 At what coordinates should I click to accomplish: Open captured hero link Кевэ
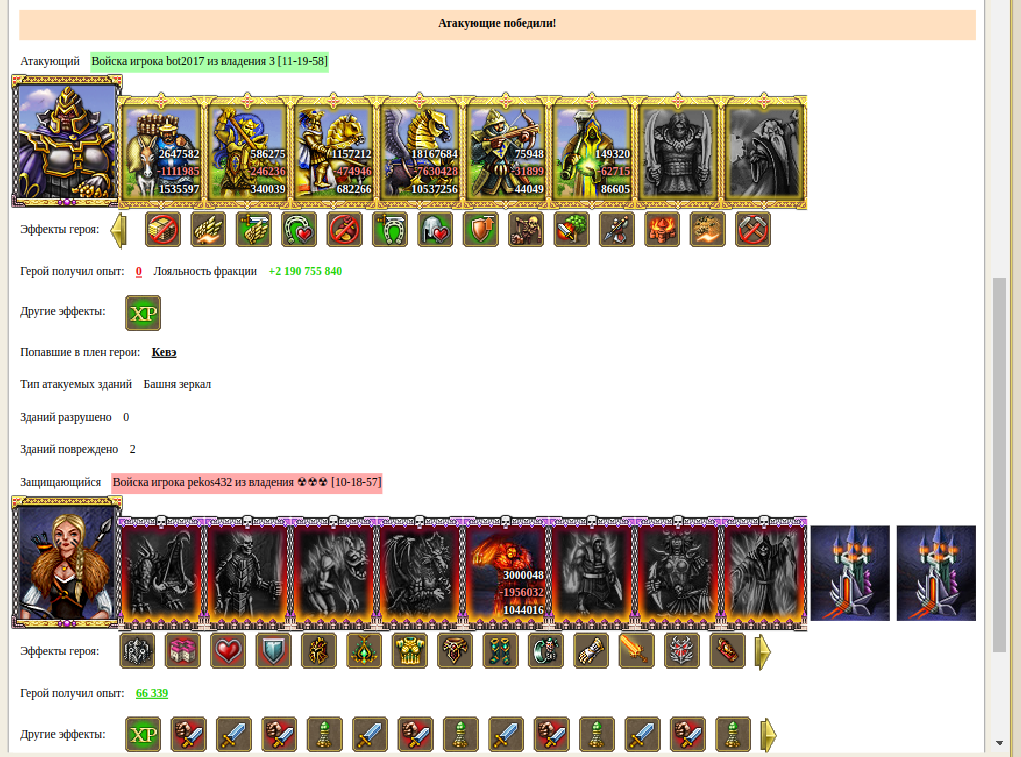point(164,352)
